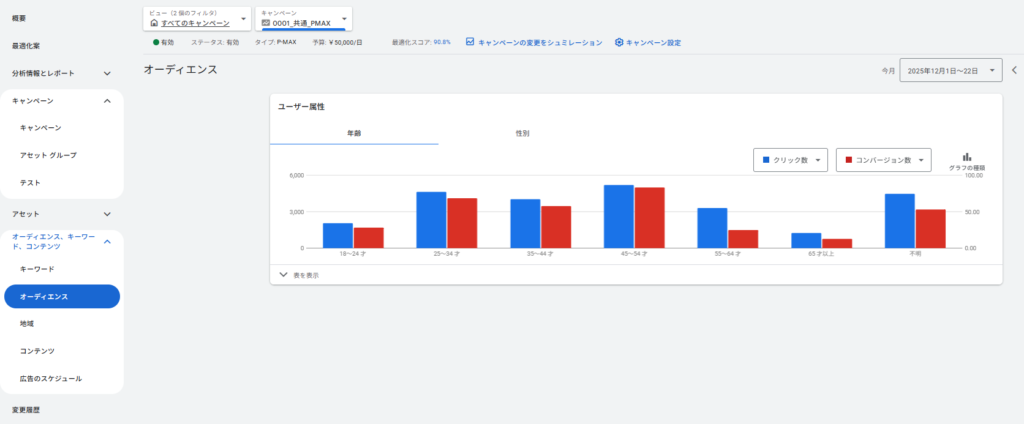Click the campaign settings gear icon
The height and width of the screenshot is (424, 1024).
619,43
